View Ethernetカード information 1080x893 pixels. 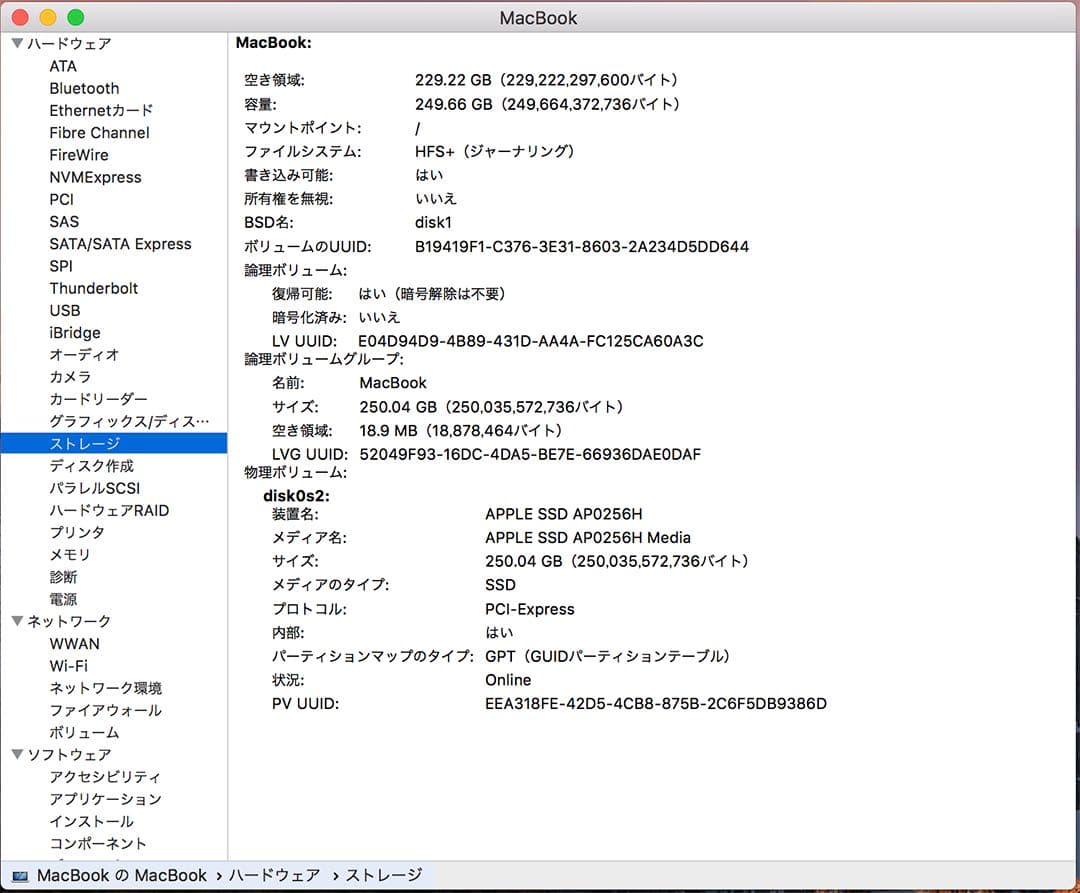pyautogui.click(x=102, y=110)
